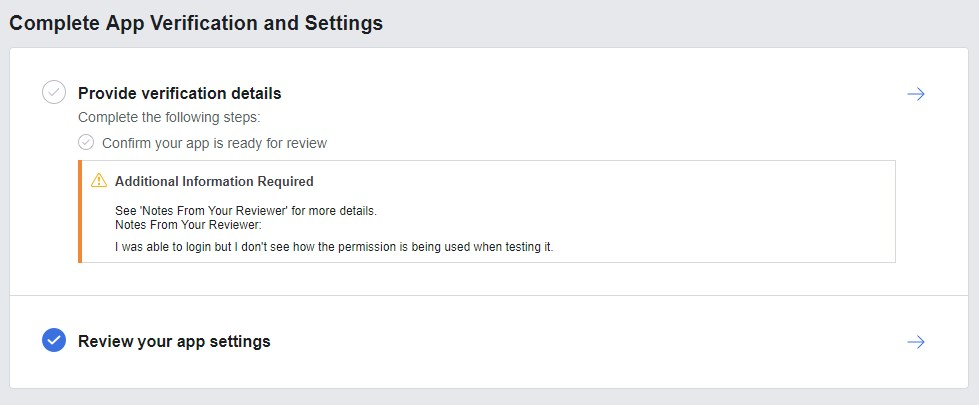Click the word 'Required' in the alert title
This screenshot has height=405, width=979.
click(285, 182)
